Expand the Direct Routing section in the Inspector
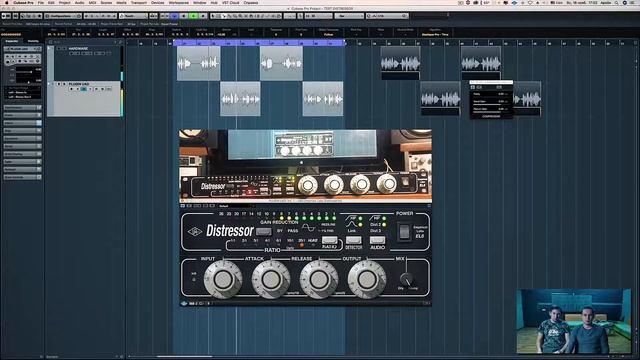This screenshot has width=640, height=360. point(22,154)
